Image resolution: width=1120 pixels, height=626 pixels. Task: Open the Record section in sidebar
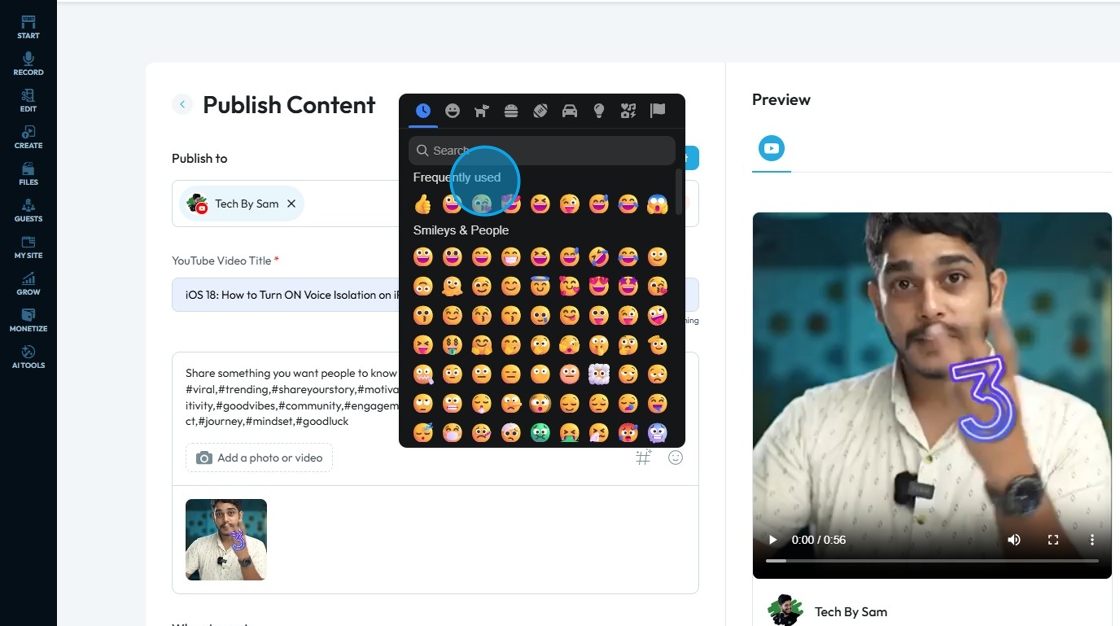[29, 63]
